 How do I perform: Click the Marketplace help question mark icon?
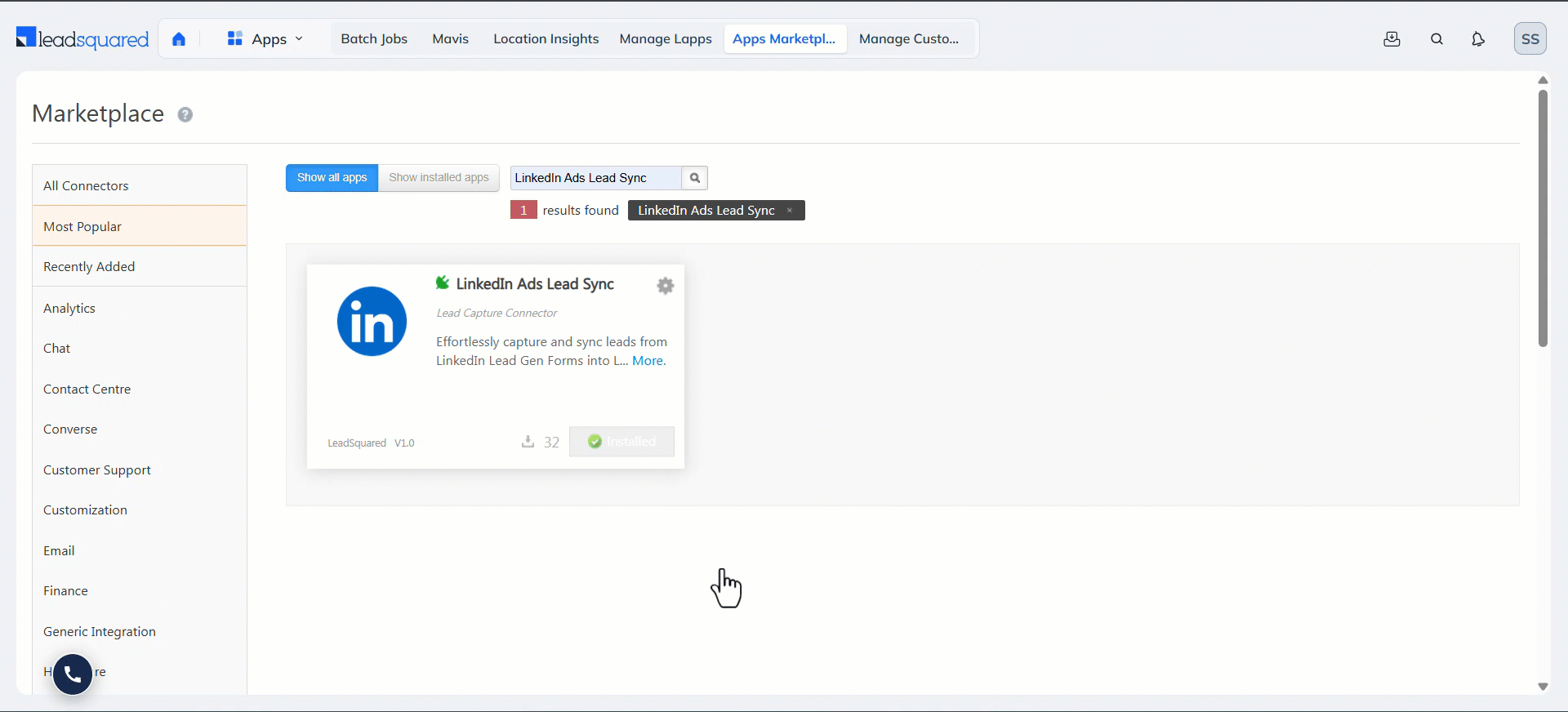tap(185, 114)
